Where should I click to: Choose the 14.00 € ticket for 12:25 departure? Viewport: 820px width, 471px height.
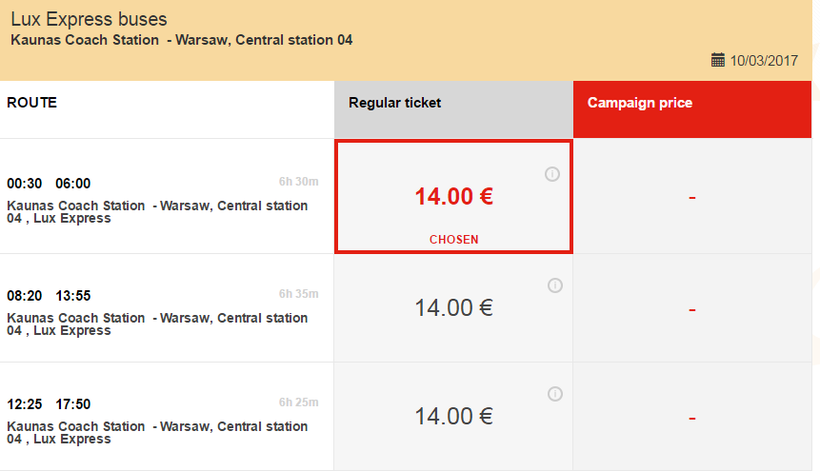click(x=454, y=415)
